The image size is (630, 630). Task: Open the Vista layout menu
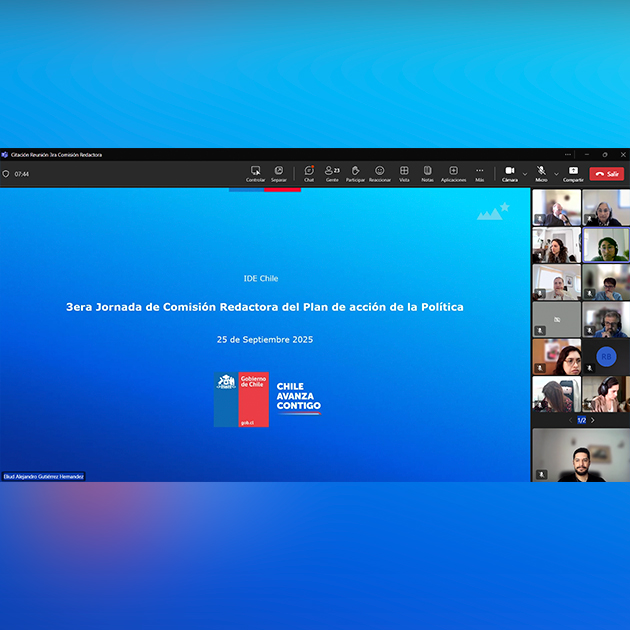click(404, 173)
